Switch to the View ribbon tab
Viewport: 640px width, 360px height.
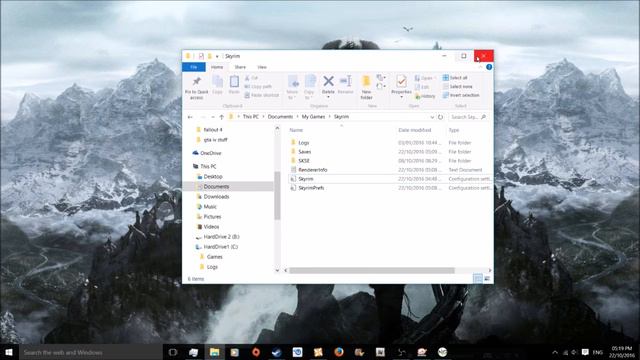coord(262,67)
